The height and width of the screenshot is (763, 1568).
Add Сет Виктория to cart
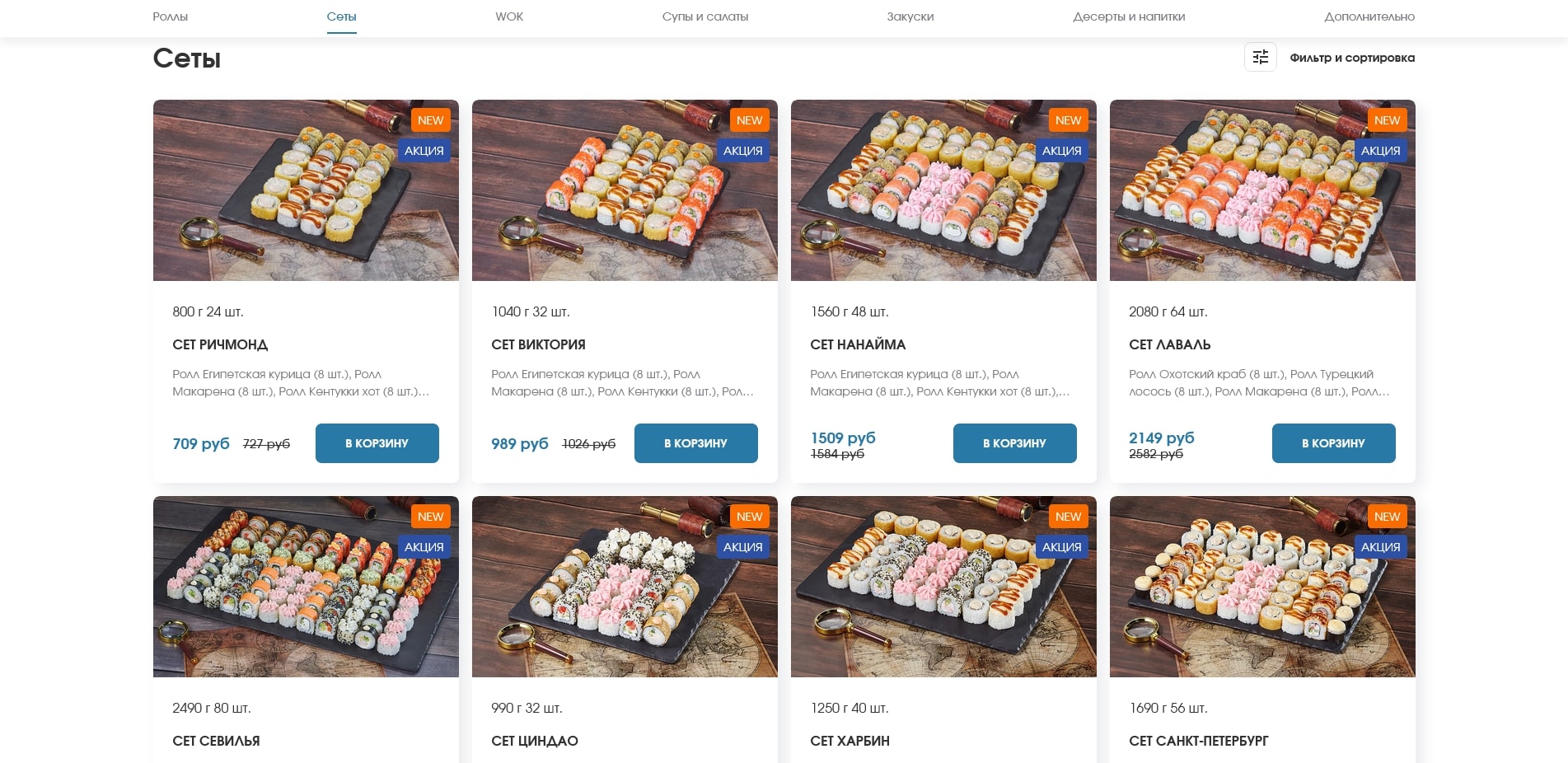(696, 443)
